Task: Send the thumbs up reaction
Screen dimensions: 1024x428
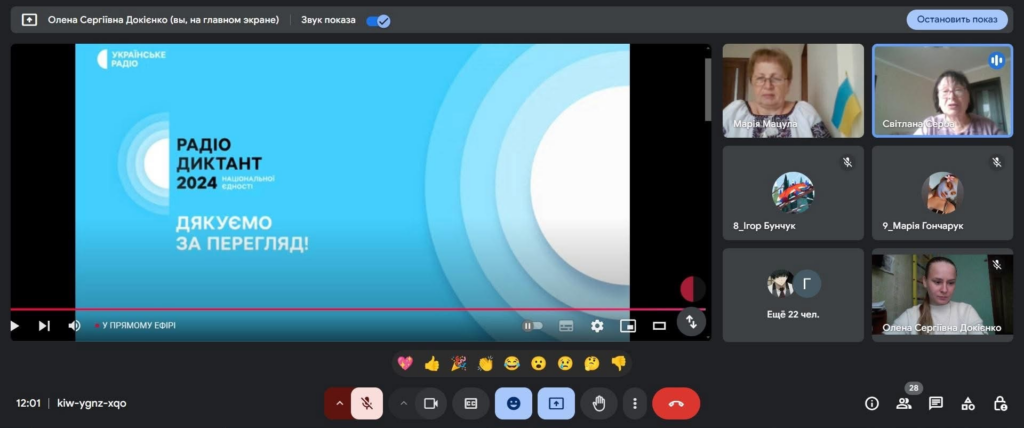Action: click(432, 363)
